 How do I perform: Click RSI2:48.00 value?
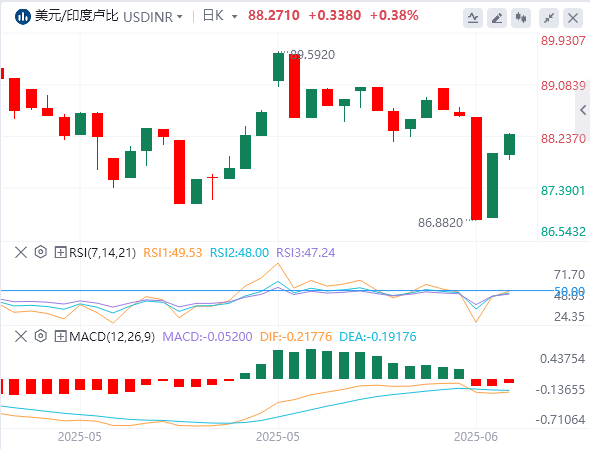point(239,253)
